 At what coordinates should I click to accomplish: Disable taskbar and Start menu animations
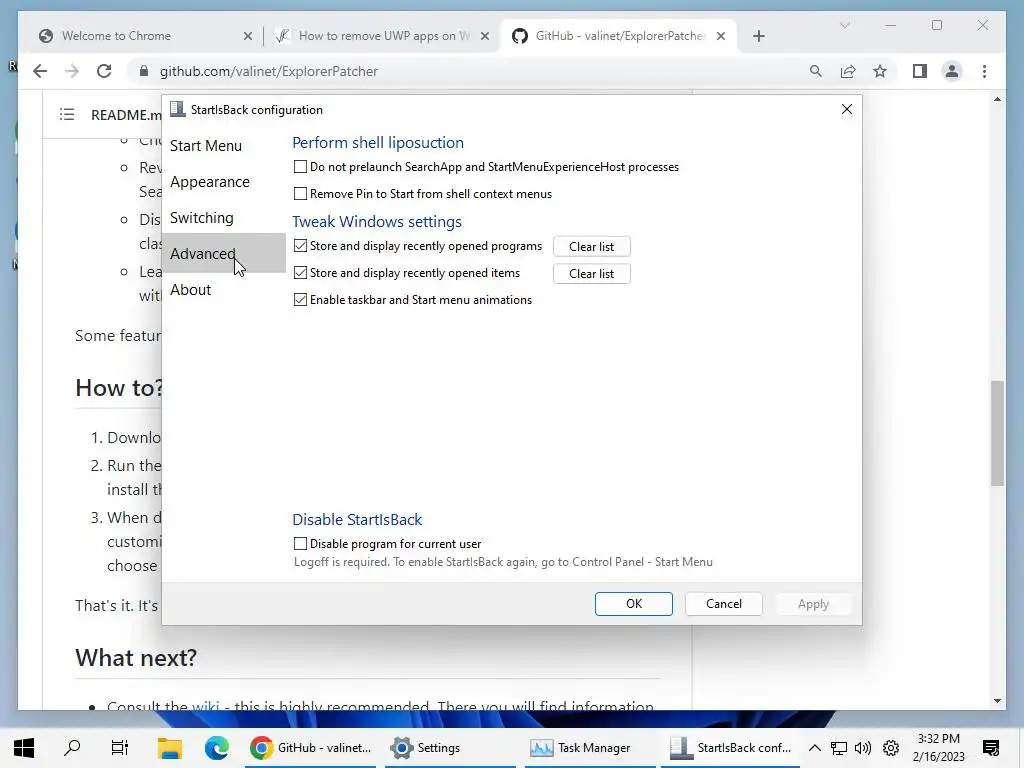click(300, 300)
